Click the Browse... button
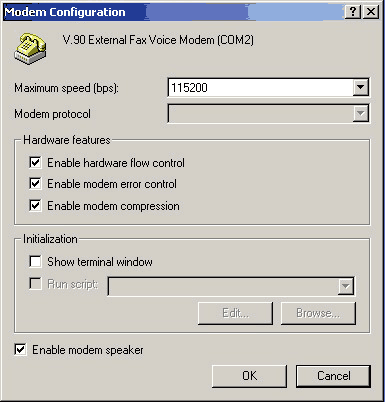Screen dimensions: 385x402 click(318, 313)
